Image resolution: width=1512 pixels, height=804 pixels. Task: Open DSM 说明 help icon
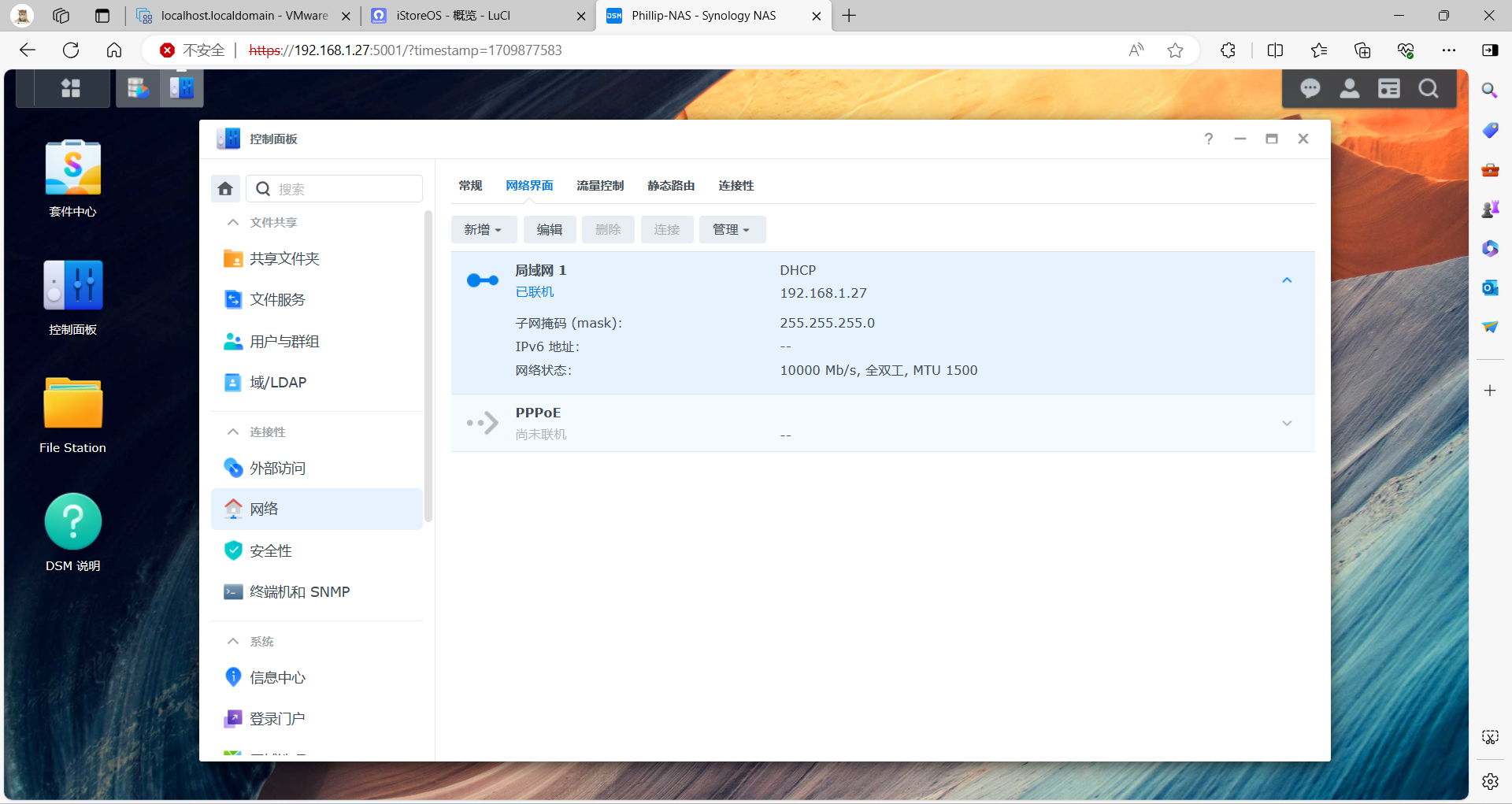pos(72,521)
